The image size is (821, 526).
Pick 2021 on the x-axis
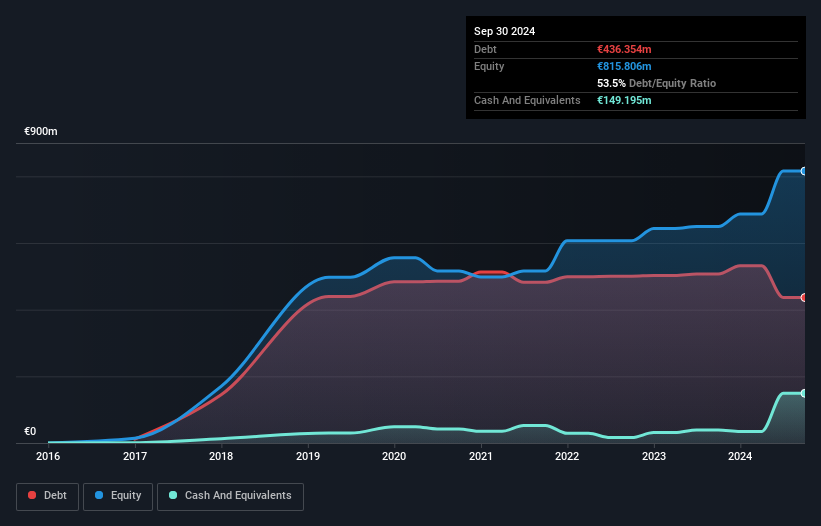(x=481, y=456)
